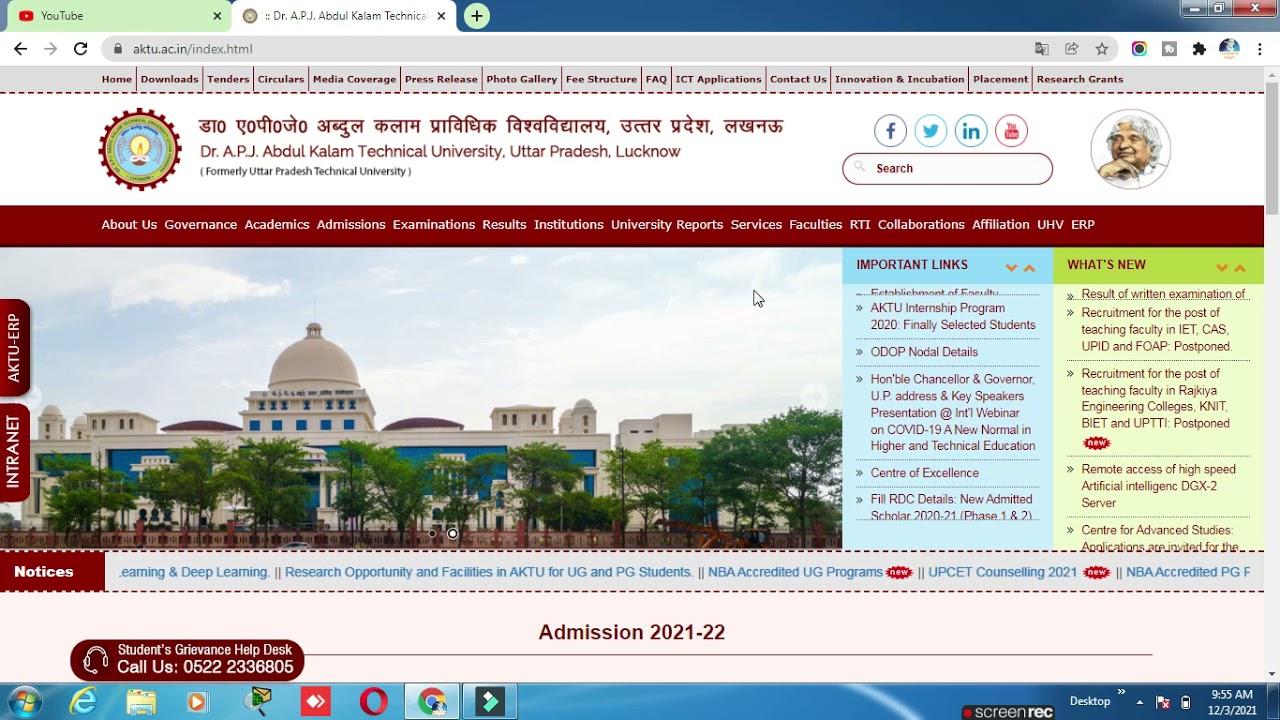Open the Contact Us link
1280x720 pixels.
click(x=798, y=79)
